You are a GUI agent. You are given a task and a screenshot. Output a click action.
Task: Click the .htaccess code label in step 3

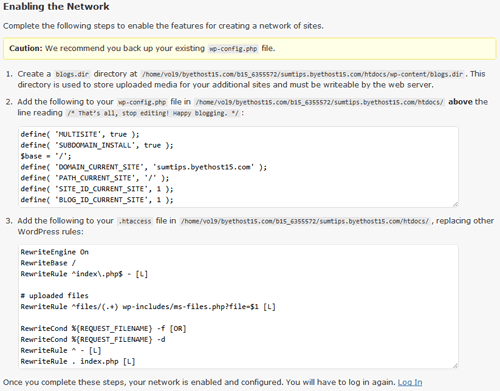click(135, 221)
